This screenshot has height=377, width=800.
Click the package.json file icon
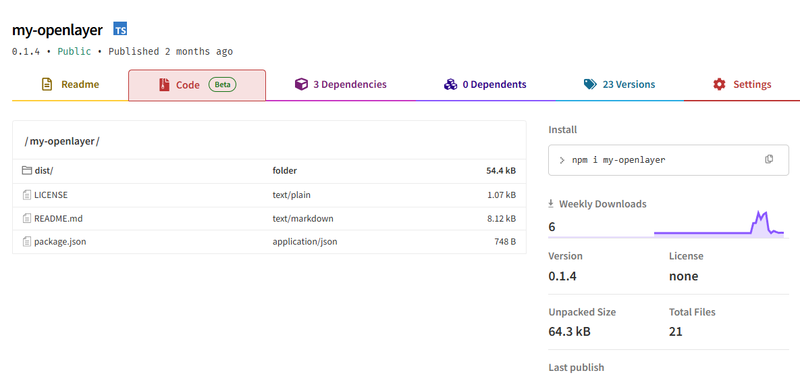27,241
